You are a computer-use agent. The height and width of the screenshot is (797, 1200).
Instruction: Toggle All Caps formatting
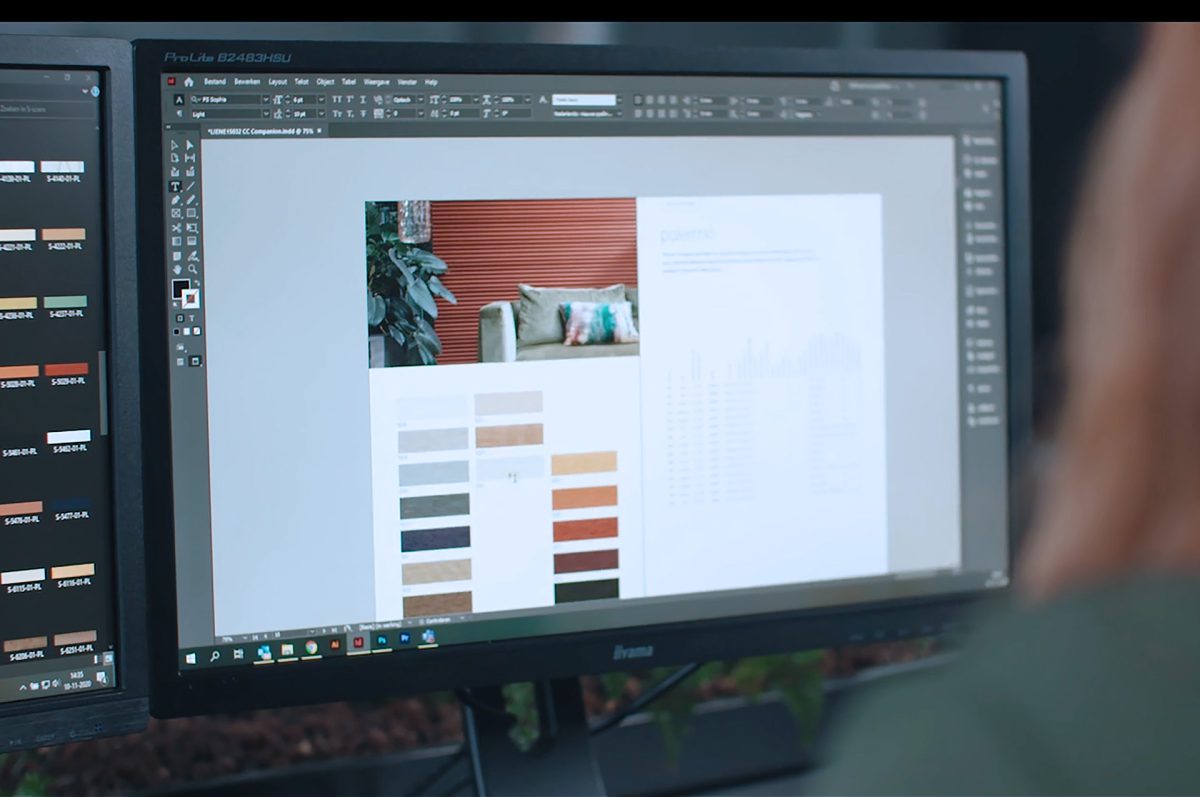pyautogui.click(x=337, y=100)
